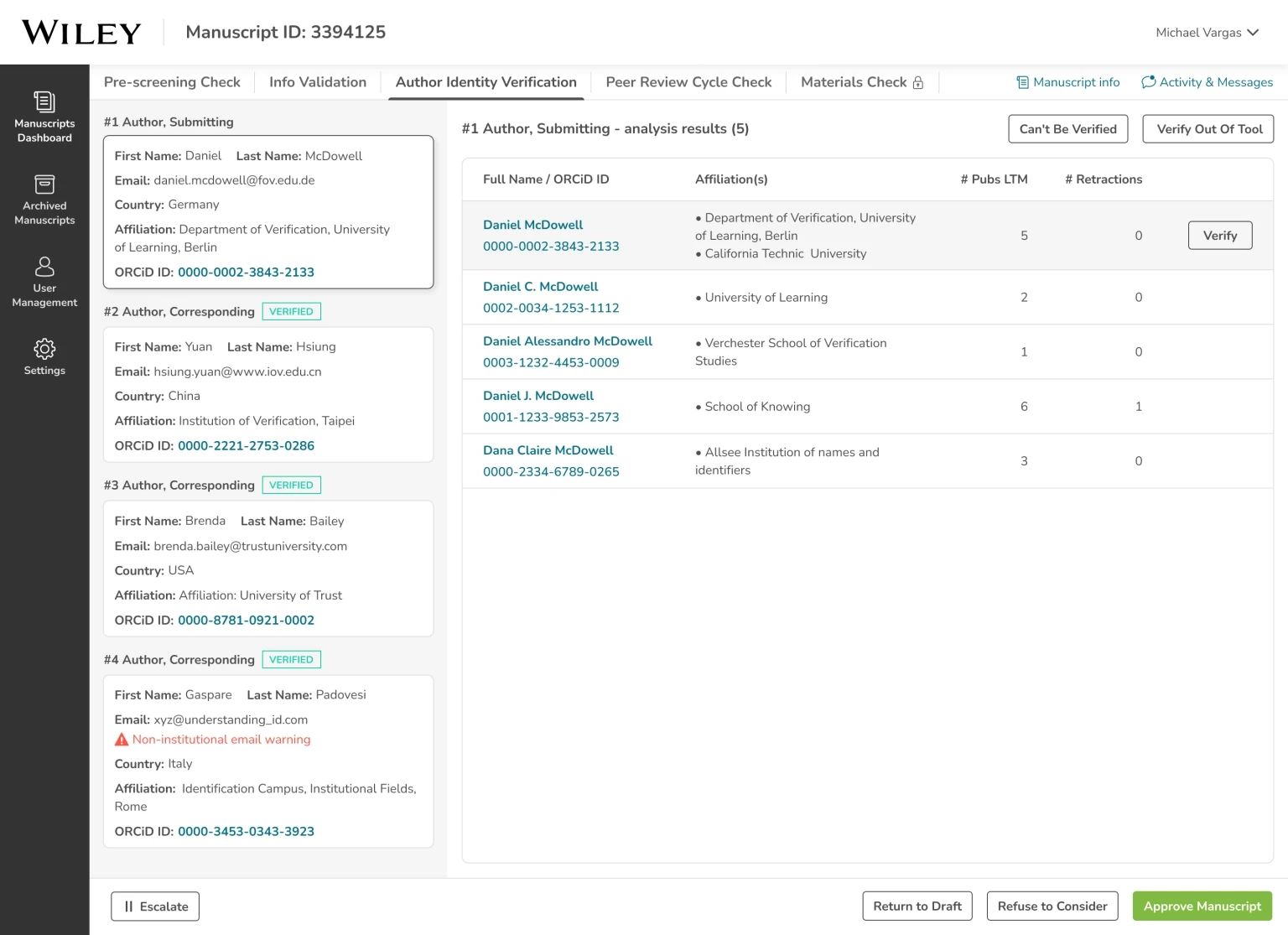The width and height of the screenshot is (1288, 935).
Task: Click the Verify Out Of Tool button
Action: click(x=1209, y=129)
